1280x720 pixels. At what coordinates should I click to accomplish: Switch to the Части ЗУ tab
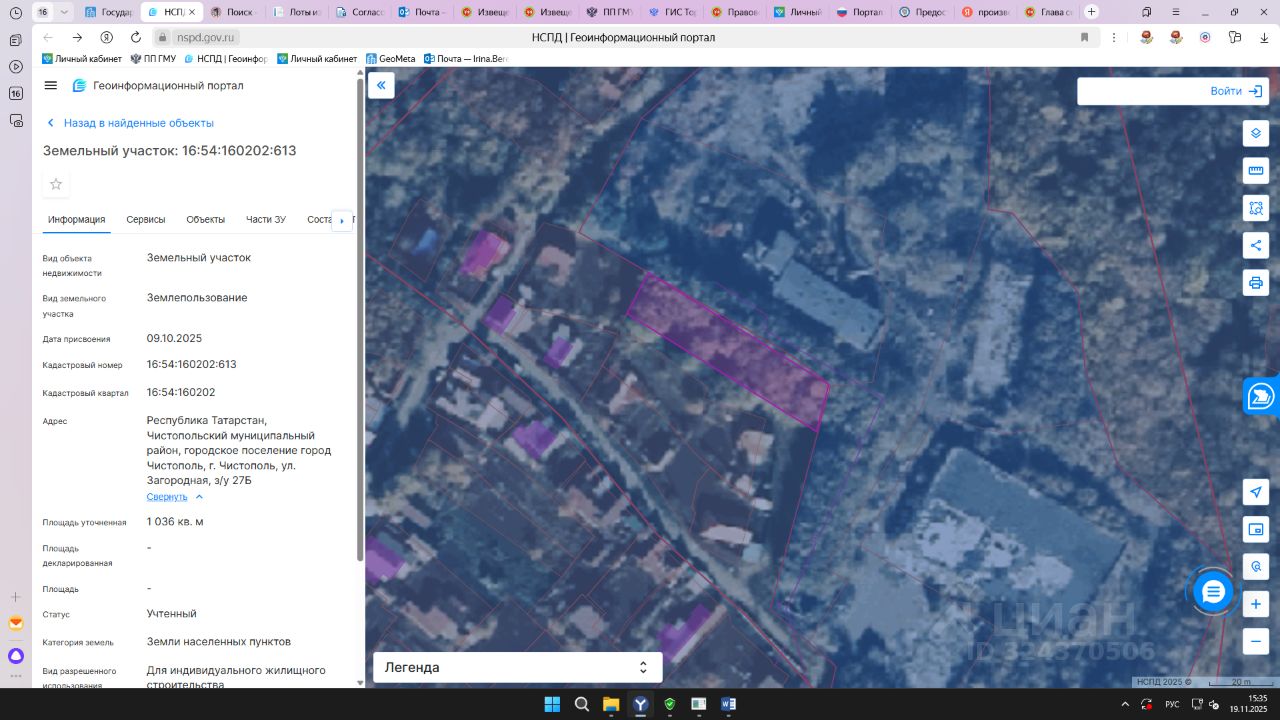pos(266,220)
